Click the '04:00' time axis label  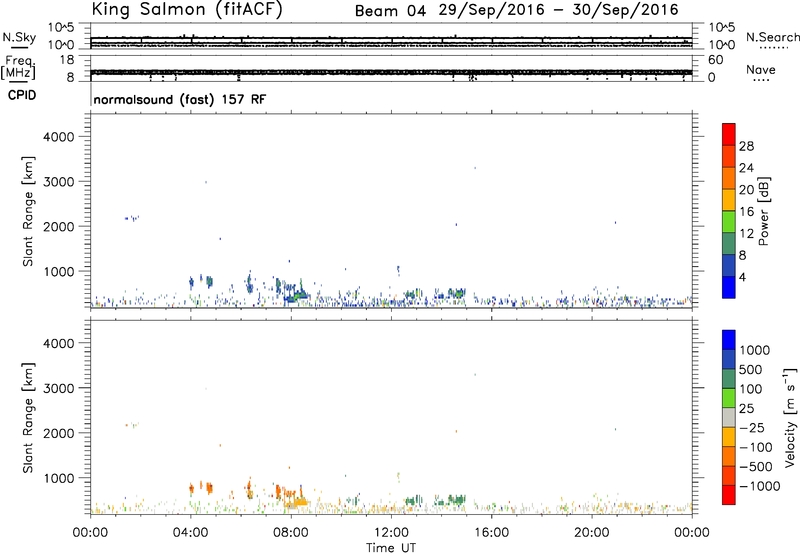click(191, 533)
